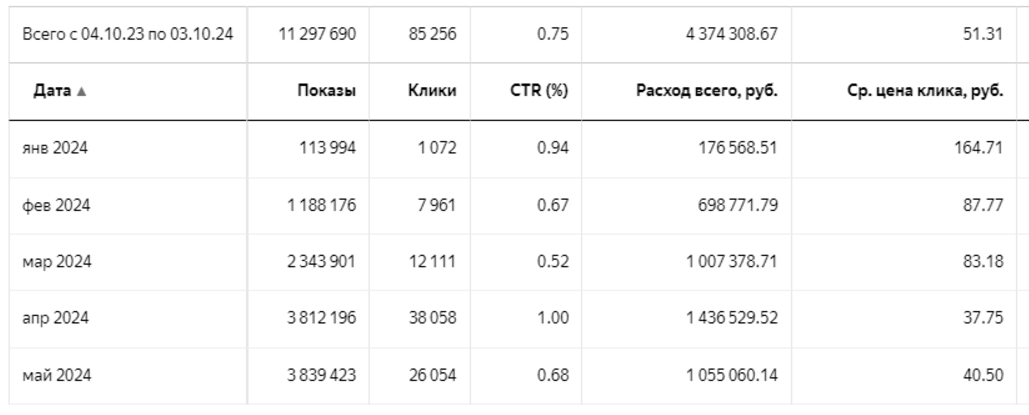Click total clicks value 85 256
The image size is (1029, 415).
pyautogui.click(x=435, y=36)
